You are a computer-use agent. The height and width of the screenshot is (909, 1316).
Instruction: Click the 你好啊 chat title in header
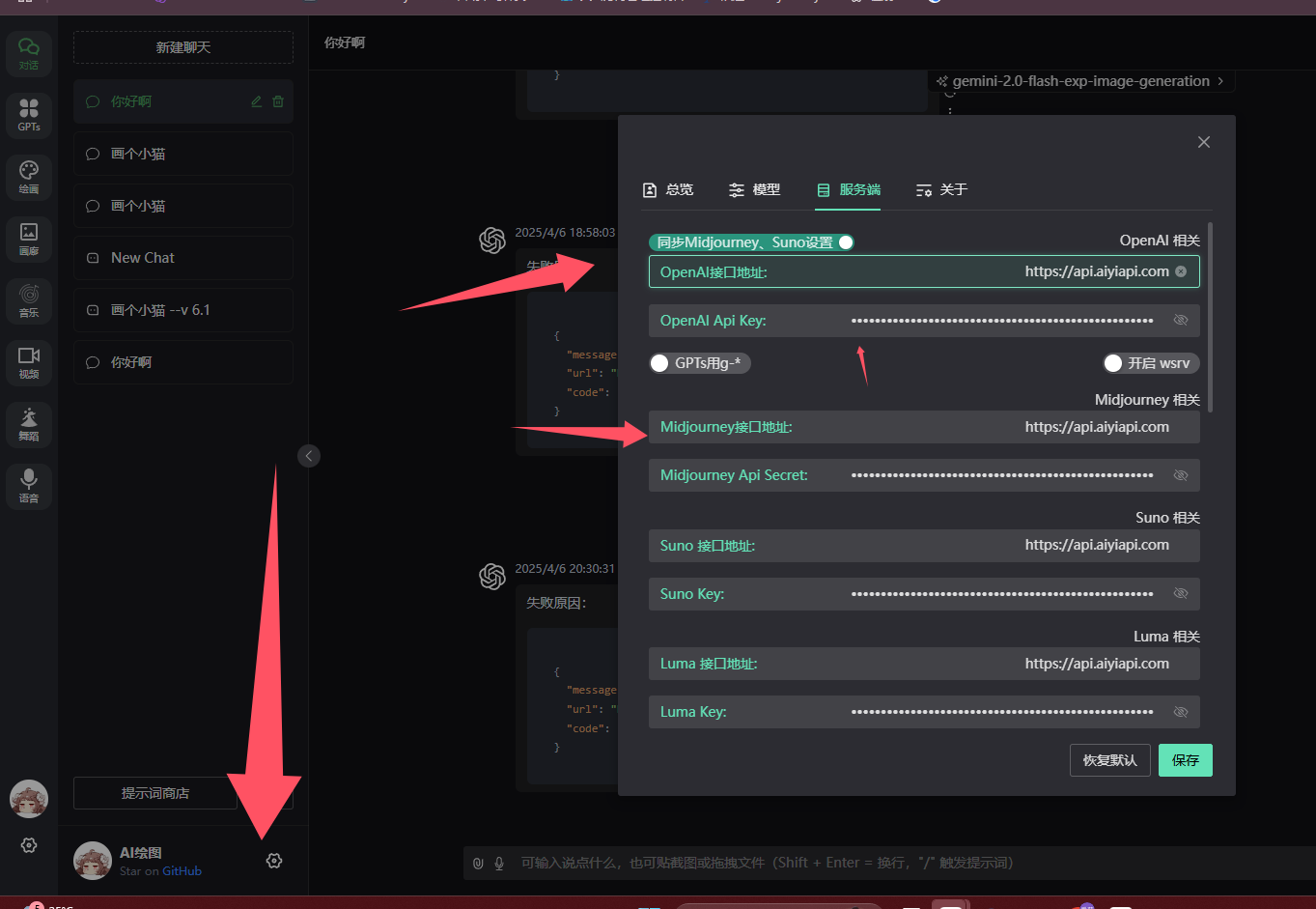345,43
